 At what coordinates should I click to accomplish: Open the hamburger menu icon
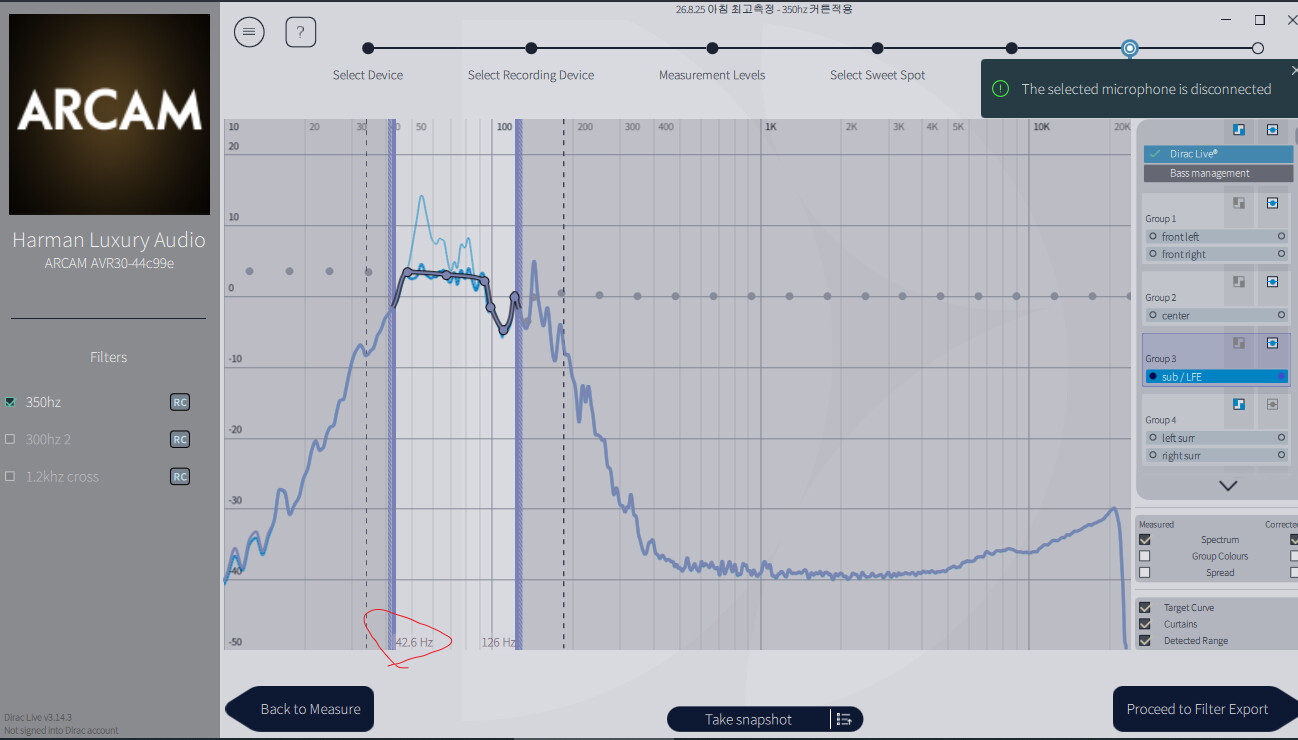(x=249, y=32)
